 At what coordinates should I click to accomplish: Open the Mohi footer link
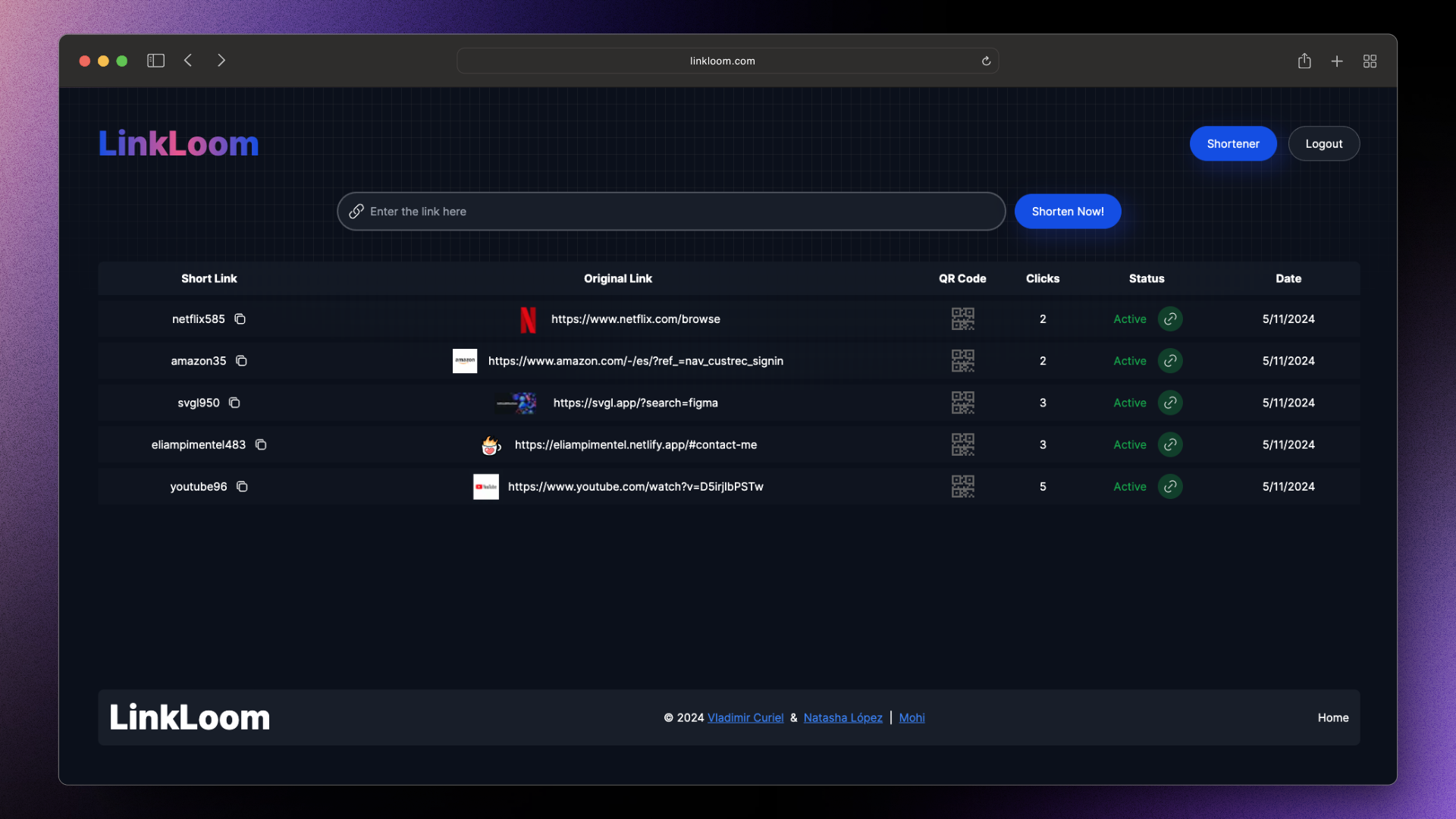tap(912, 717)
